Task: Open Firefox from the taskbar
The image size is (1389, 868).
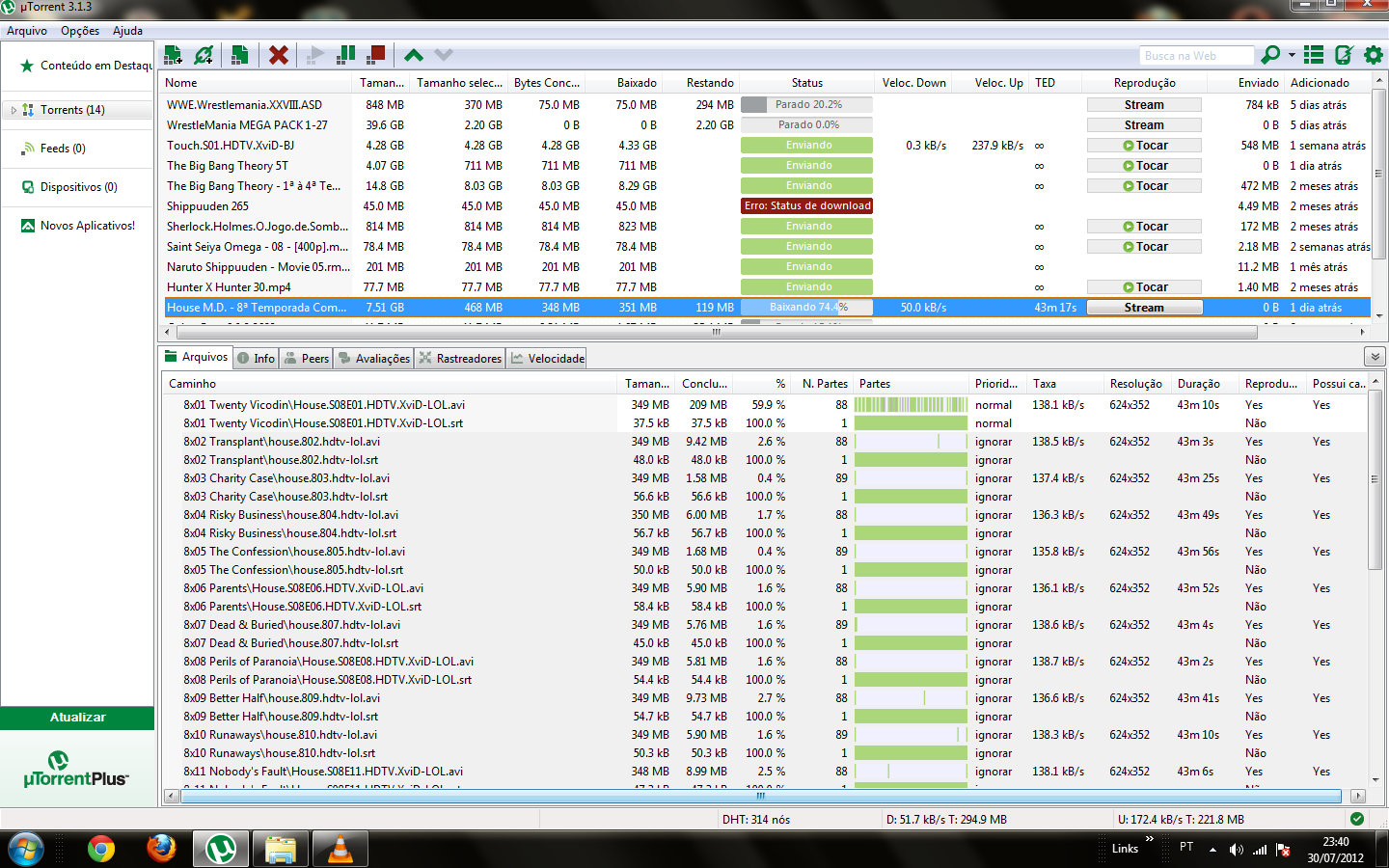Action: click(161, 849)
